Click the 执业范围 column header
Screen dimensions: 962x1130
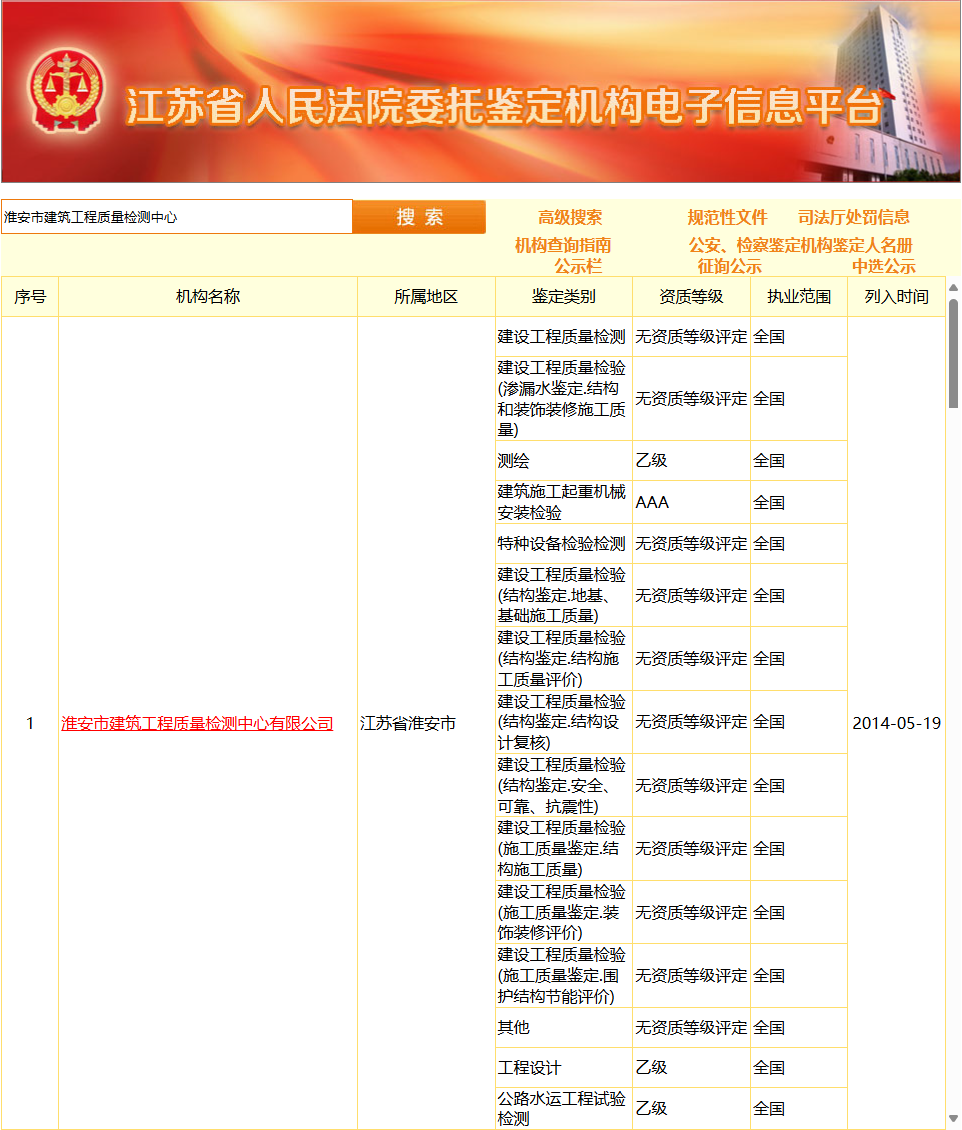(798, 296)
